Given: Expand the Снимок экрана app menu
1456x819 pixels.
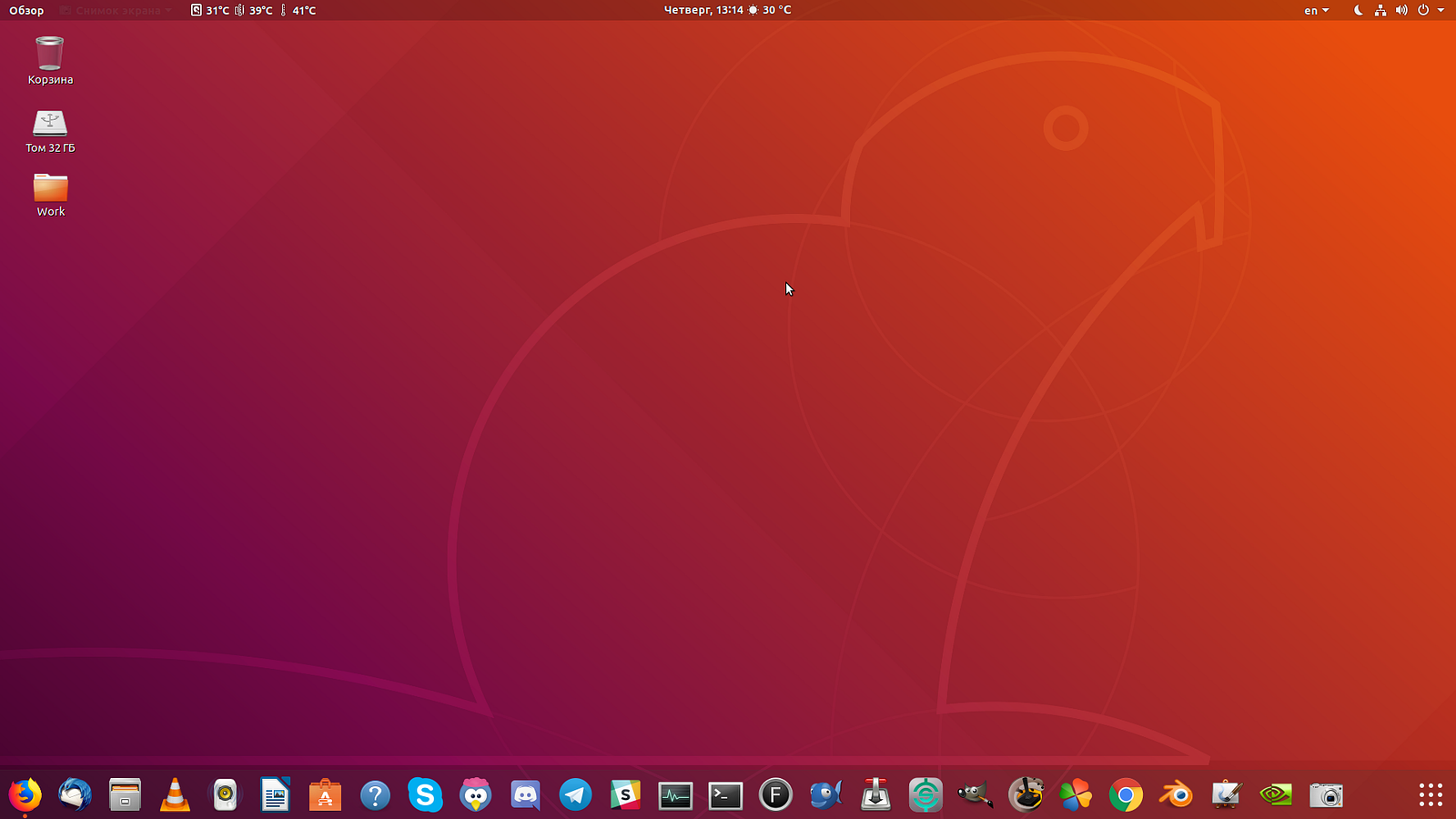Looking at the screenshot, I should point(116,10).
